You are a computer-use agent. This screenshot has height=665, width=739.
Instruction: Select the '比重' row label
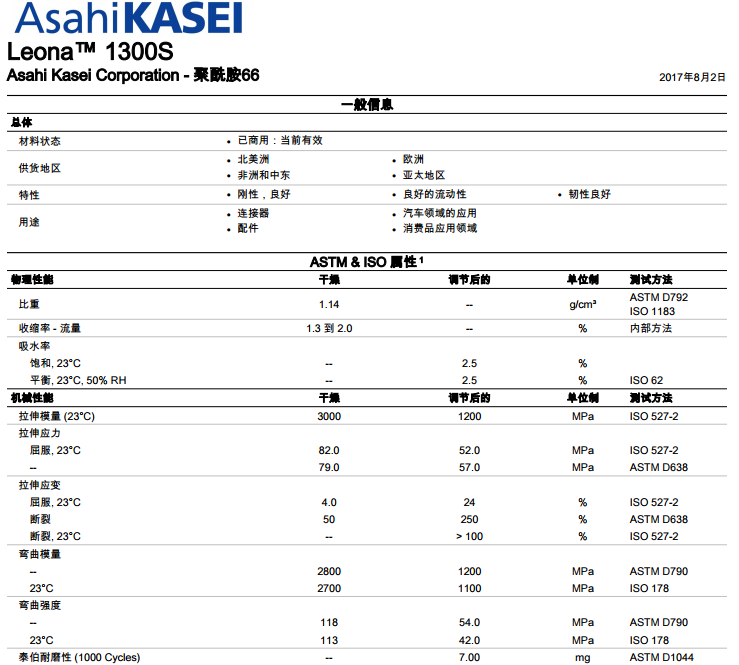point(29,304)
